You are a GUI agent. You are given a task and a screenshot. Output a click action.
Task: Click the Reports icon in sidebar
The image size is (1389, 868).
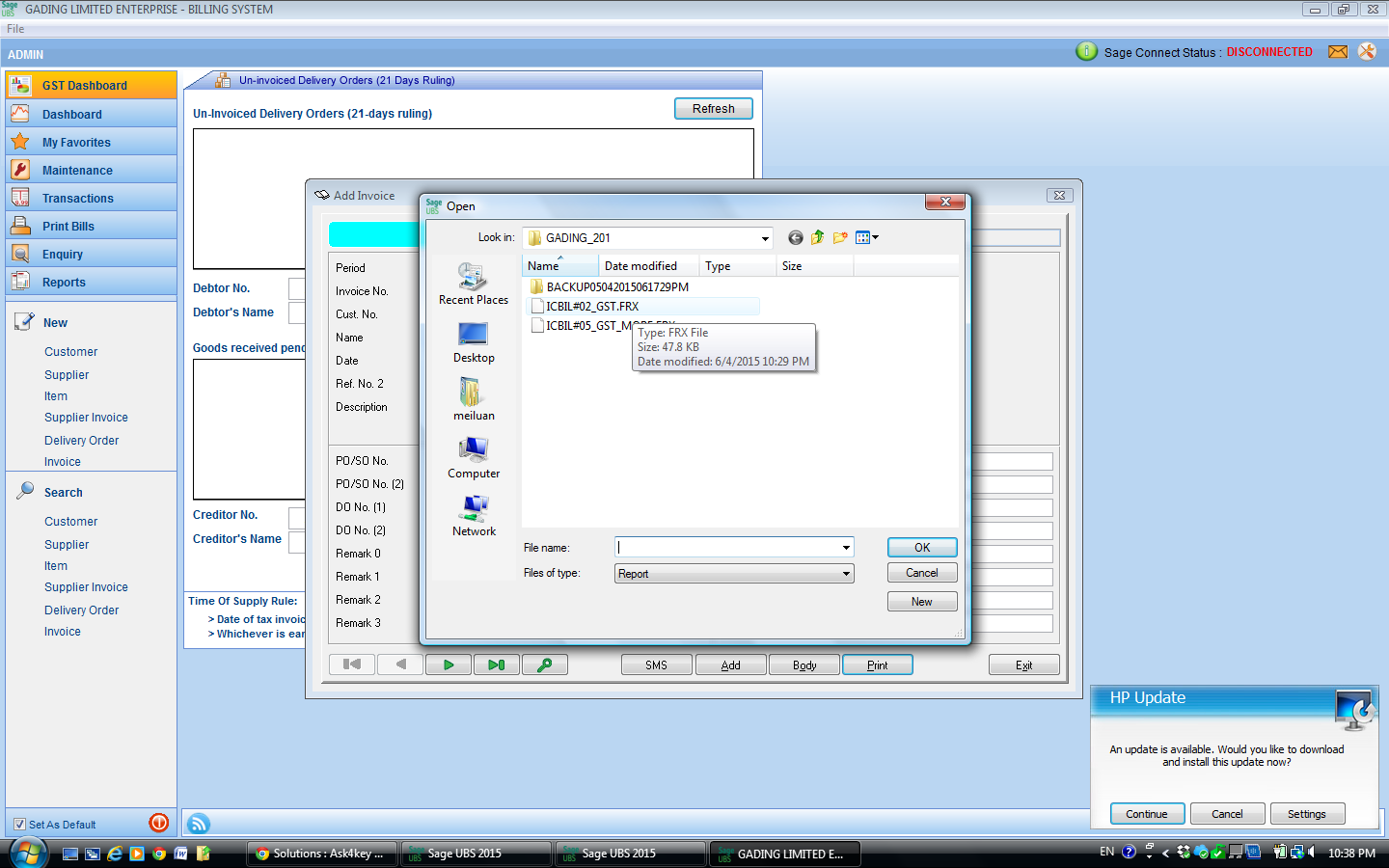click(x=20, y=282)
